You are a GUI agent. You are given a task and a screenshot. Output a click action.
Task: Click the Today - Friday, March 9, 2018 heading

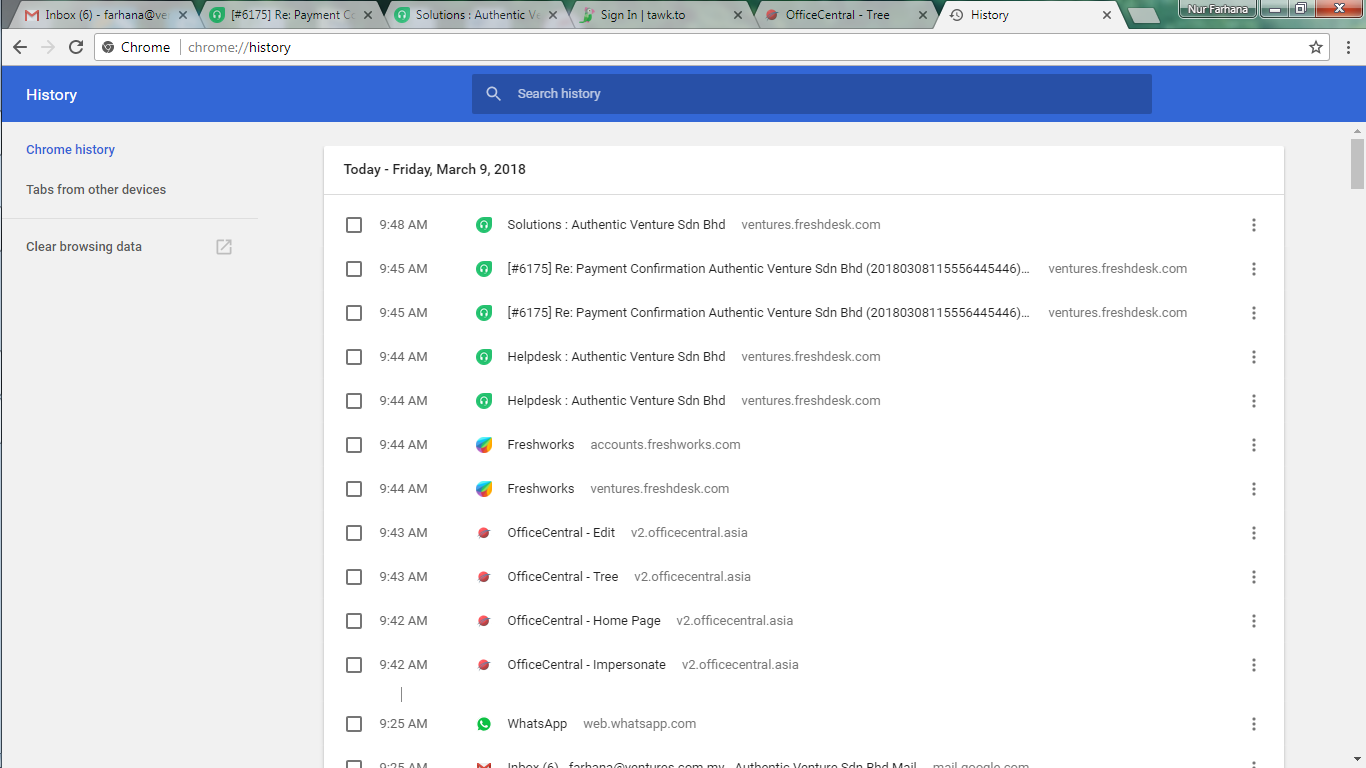pos(435,170)
